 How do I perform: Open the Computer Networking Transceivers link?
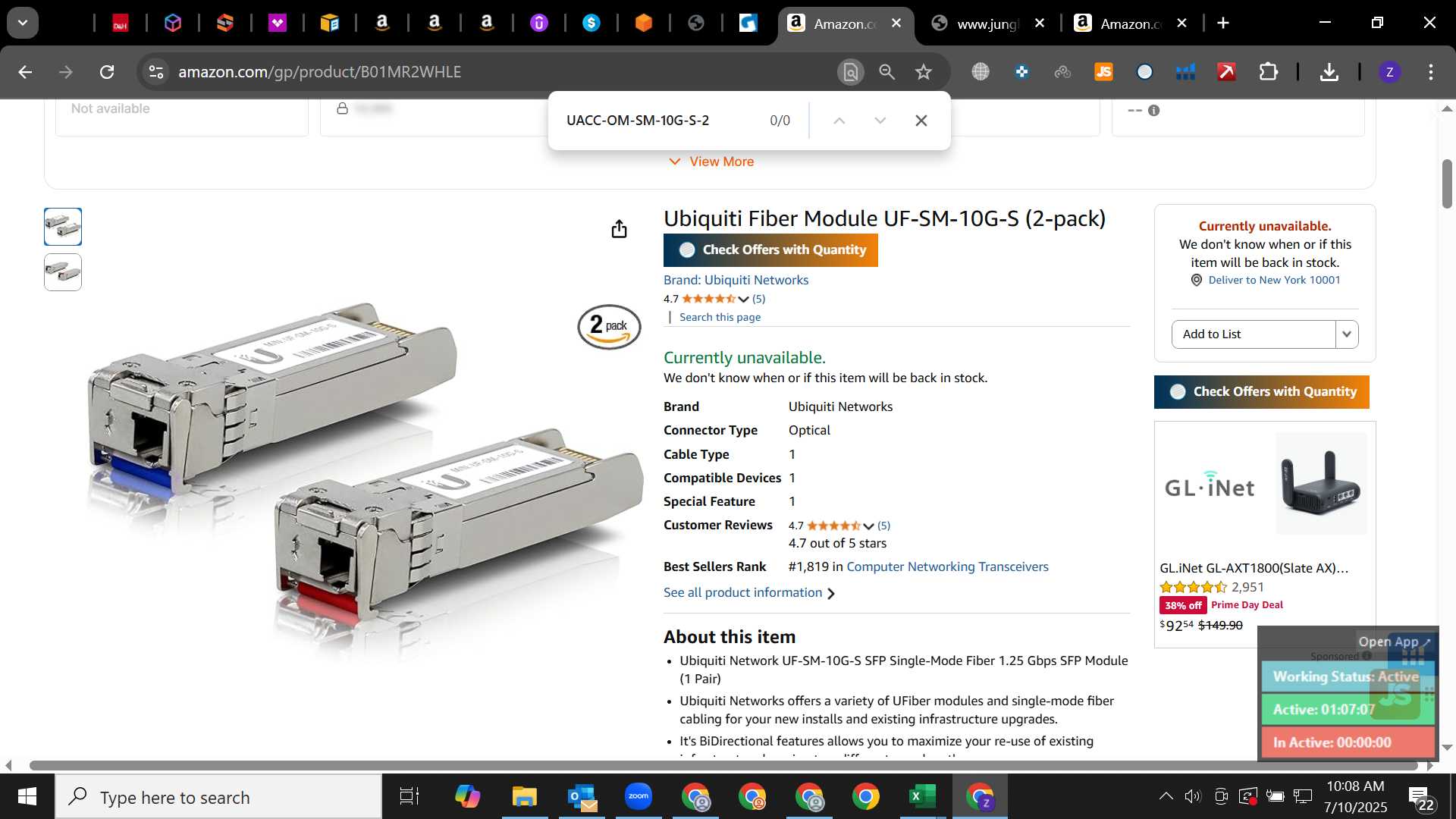[x=947, y=566]
